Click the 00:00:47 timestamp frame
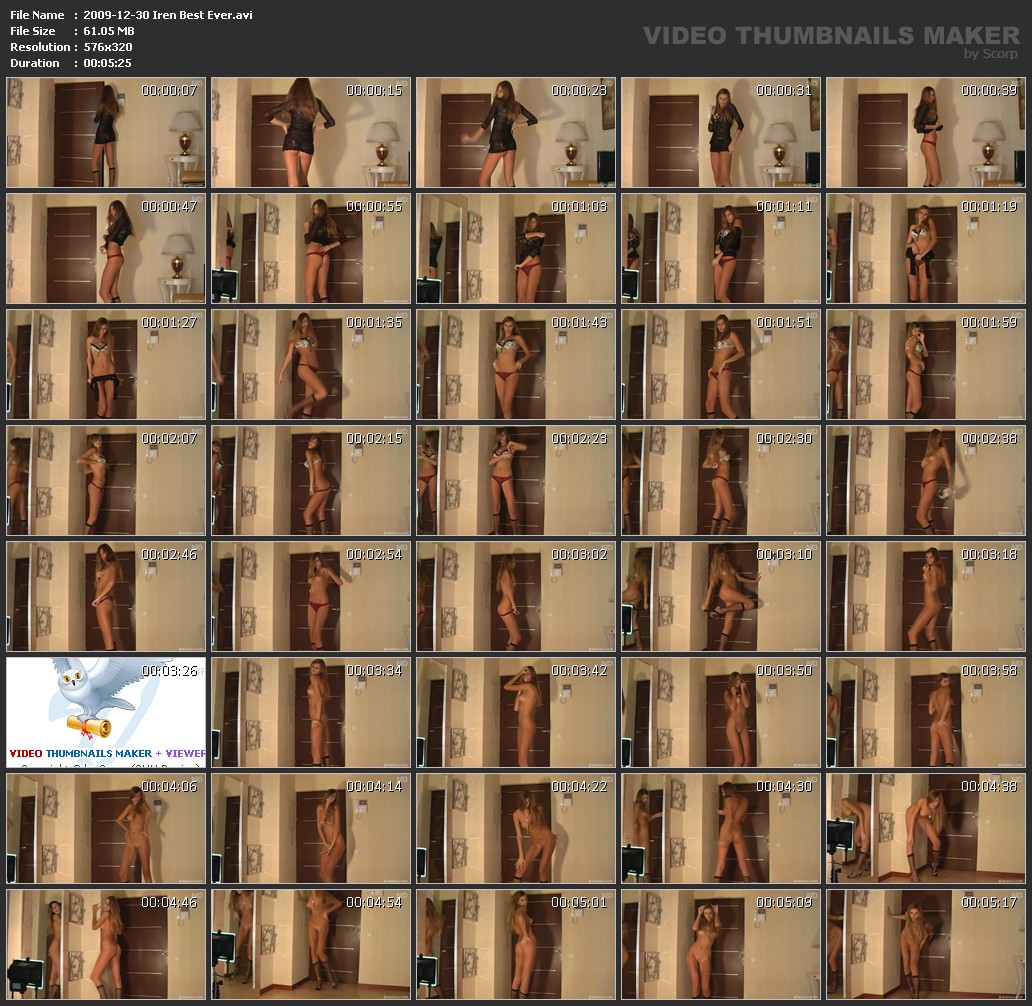The height and width of the screenshot is (1006, 1032). 106,248
